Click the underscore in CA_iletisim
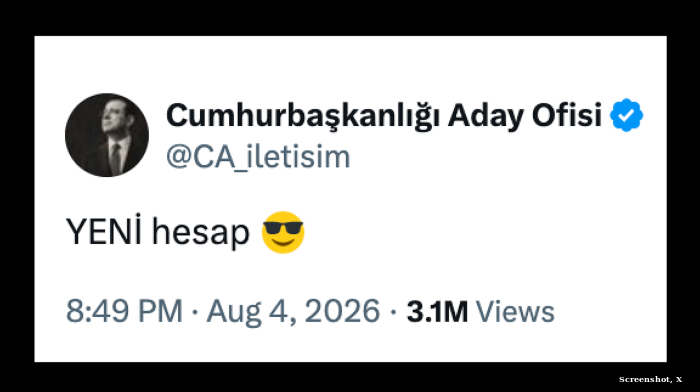 point(241,169)
